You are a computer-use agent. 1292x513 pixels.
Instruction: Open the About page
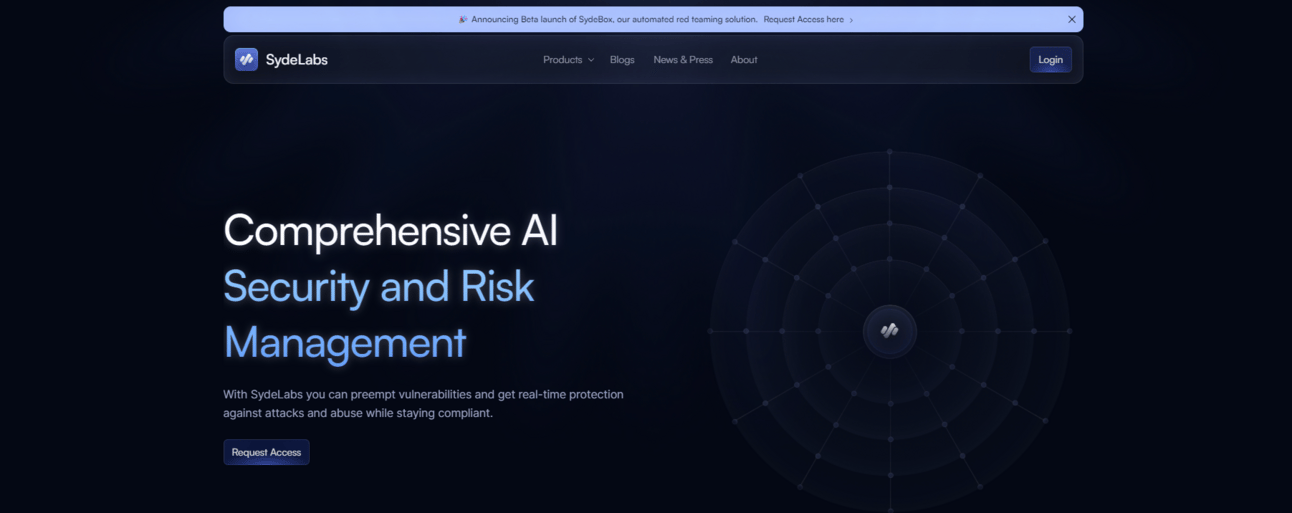744,60
